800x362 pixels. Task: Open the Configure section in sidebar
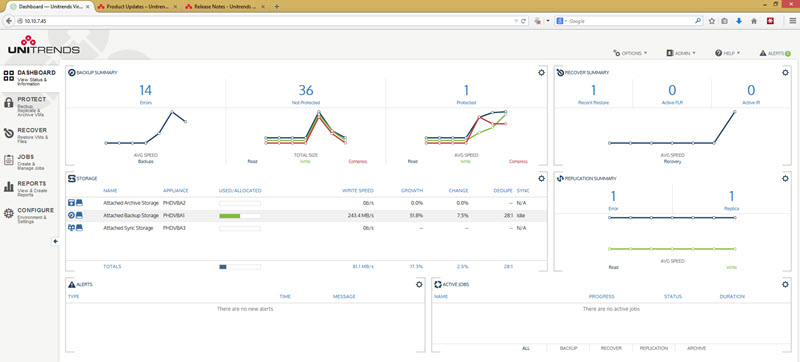30,215
